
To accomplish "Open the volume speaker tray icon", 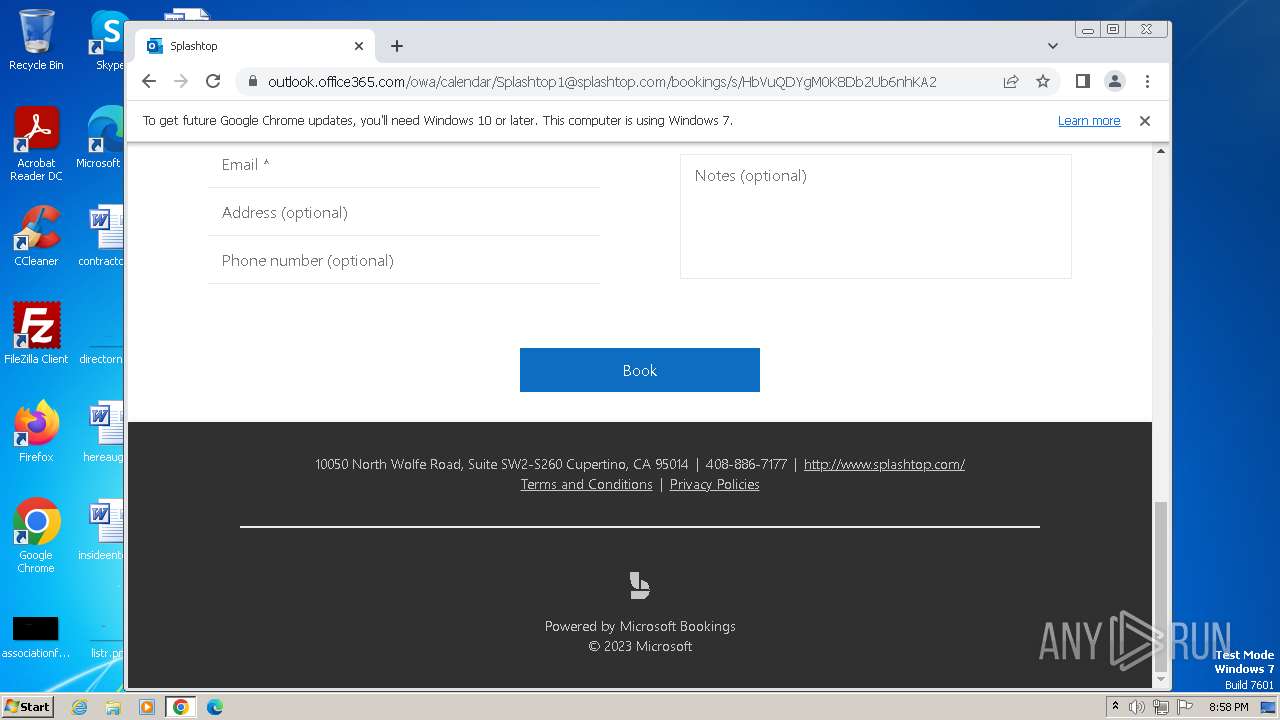I will pyautogui.click(x=1137, y=707).
